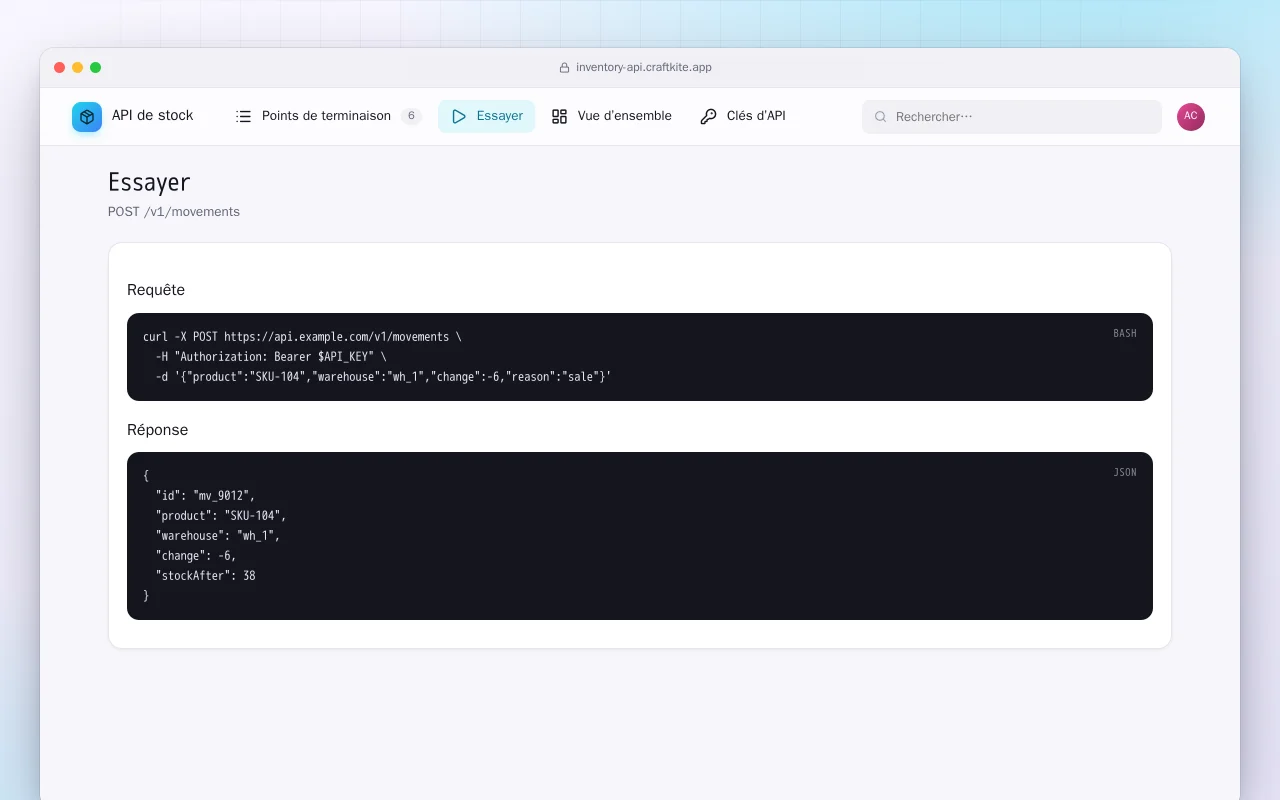Screen dimensions: 1280x800
Task: Click the -d request payload line
Action: tap(383, 377)
